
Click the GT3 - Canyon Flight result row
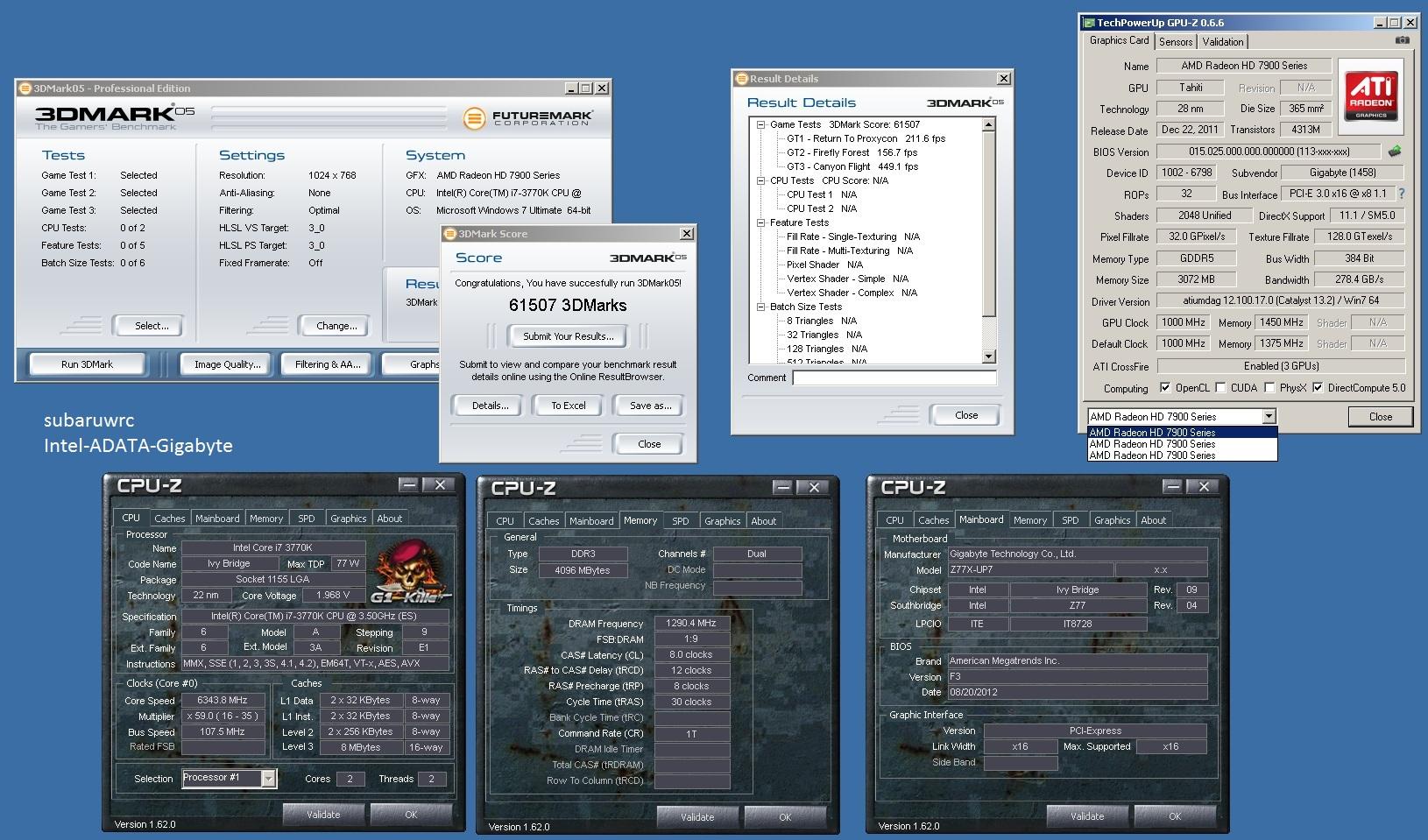pyautogui.click(x=852, y=166)
